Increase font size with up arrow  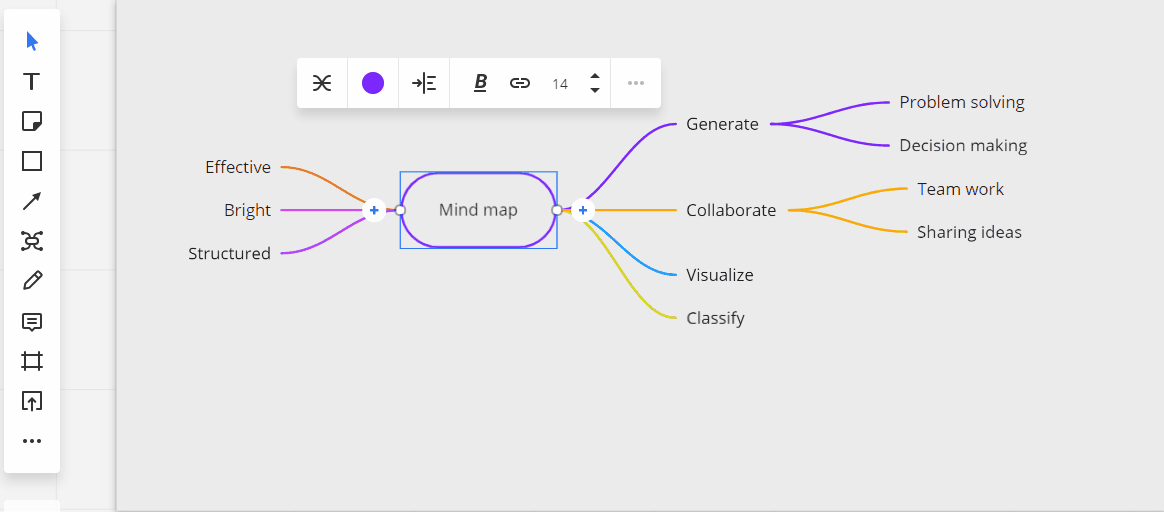595,76
